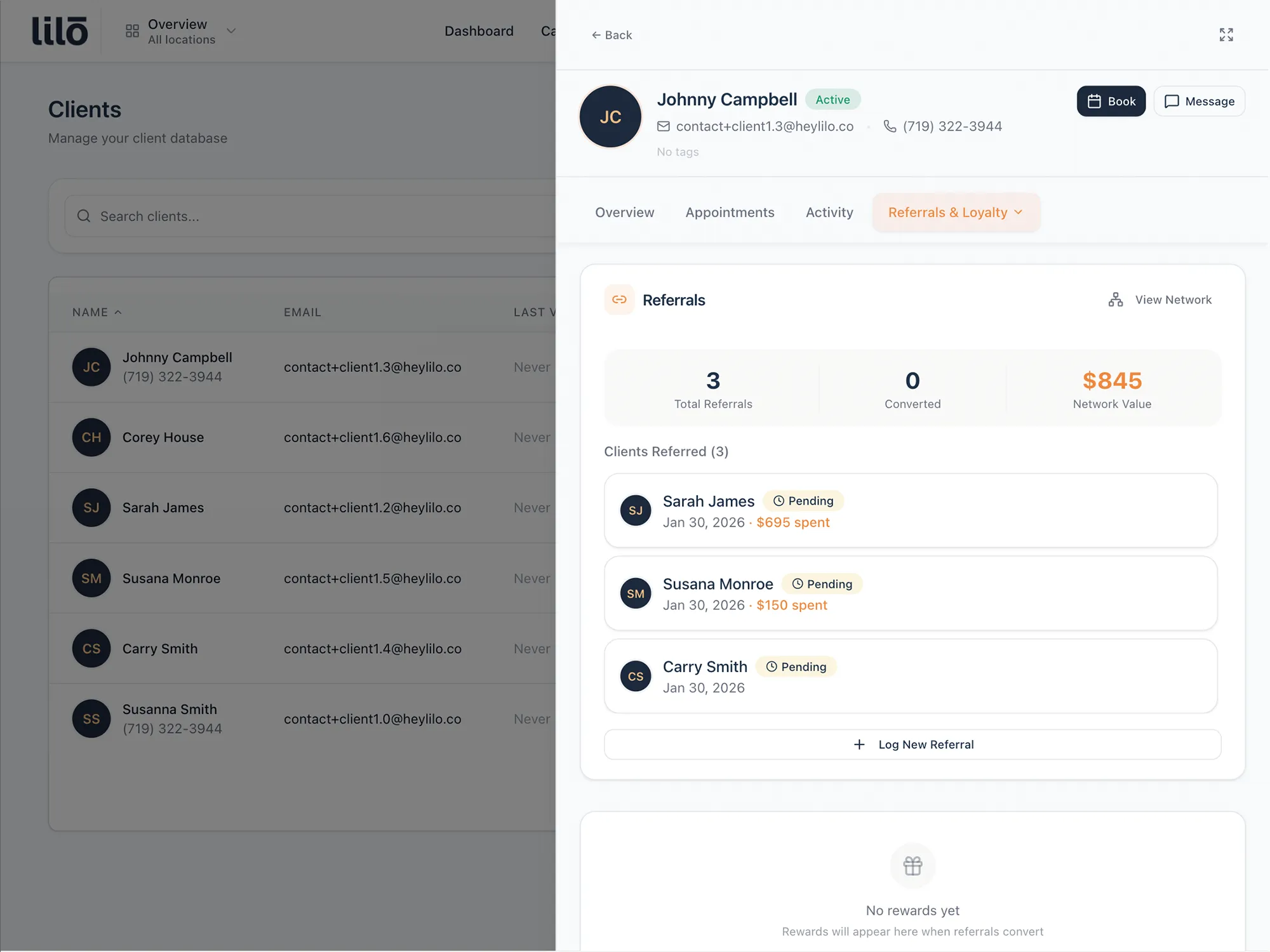Toggle the NAME column sort order
The height and width of the screenshot is (952, 1270).
click(97, 312)
